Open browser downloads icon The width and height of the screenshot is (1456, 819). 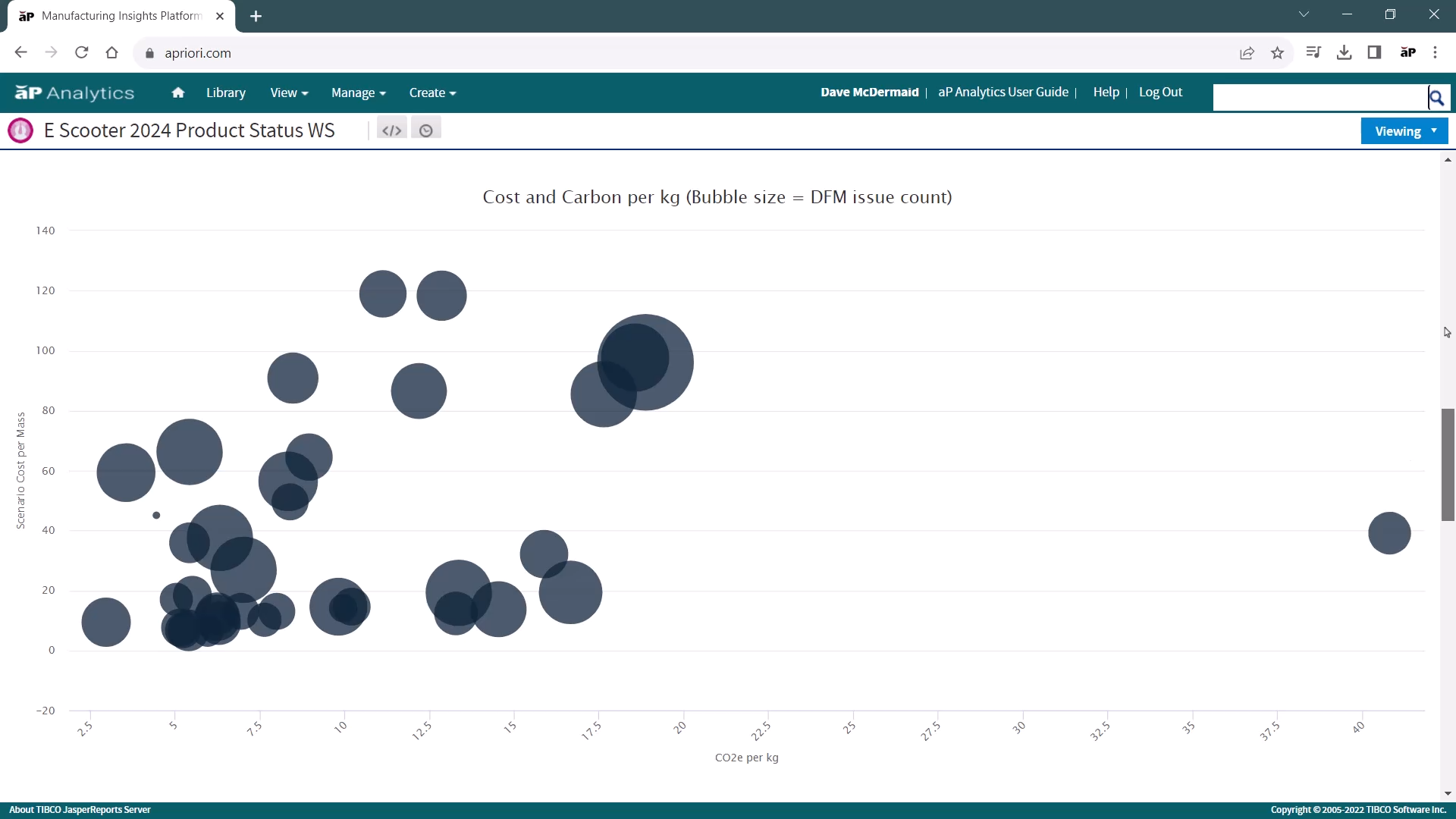coord(1344,52)
